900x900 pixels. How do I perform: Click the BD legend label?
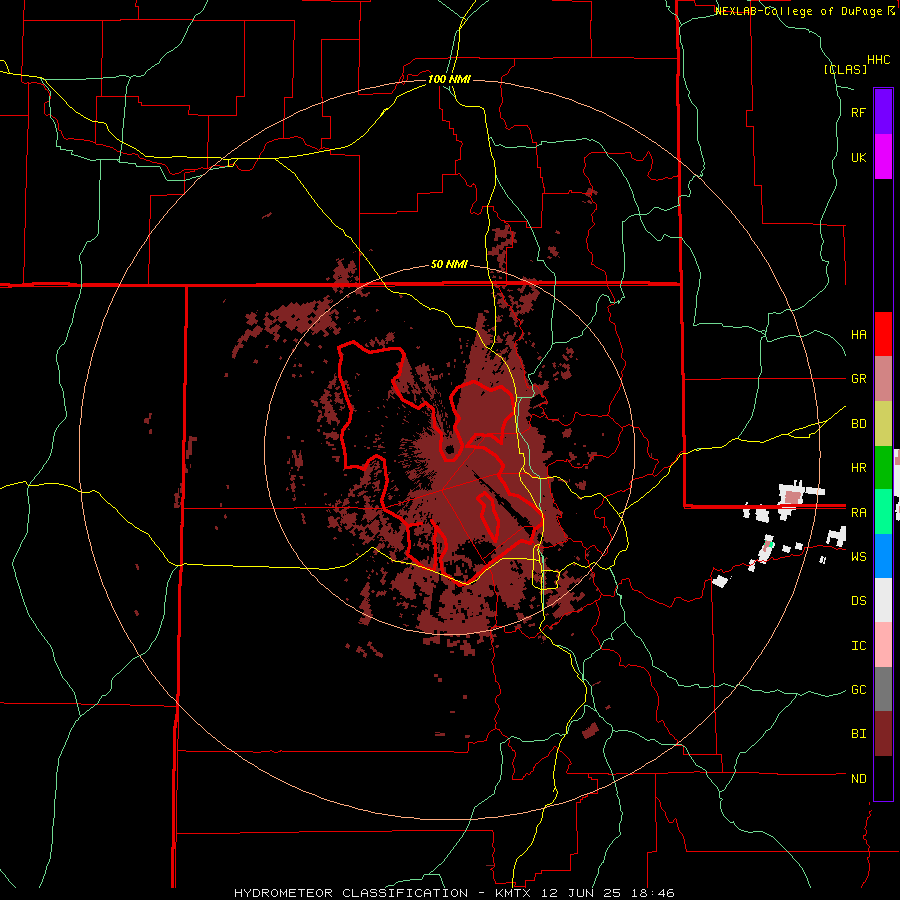coord(859,424)
